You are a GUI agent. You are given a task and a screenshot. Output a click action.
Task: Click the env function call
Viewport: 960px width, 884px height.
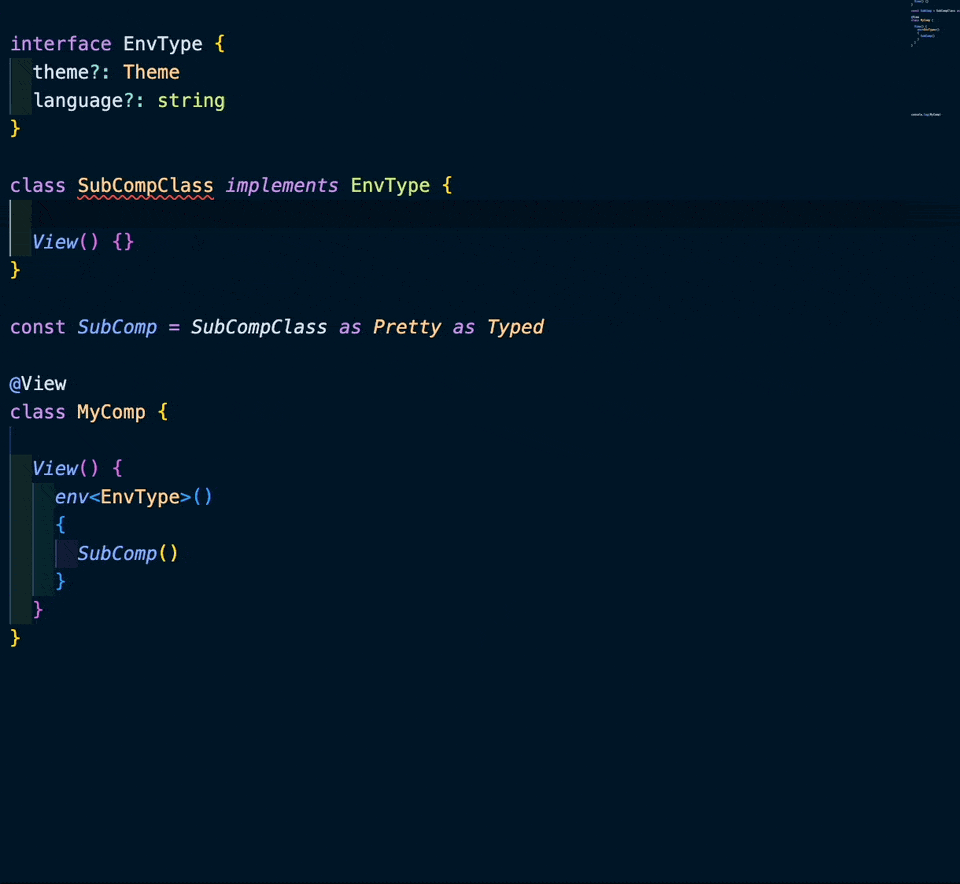point(72,497)
